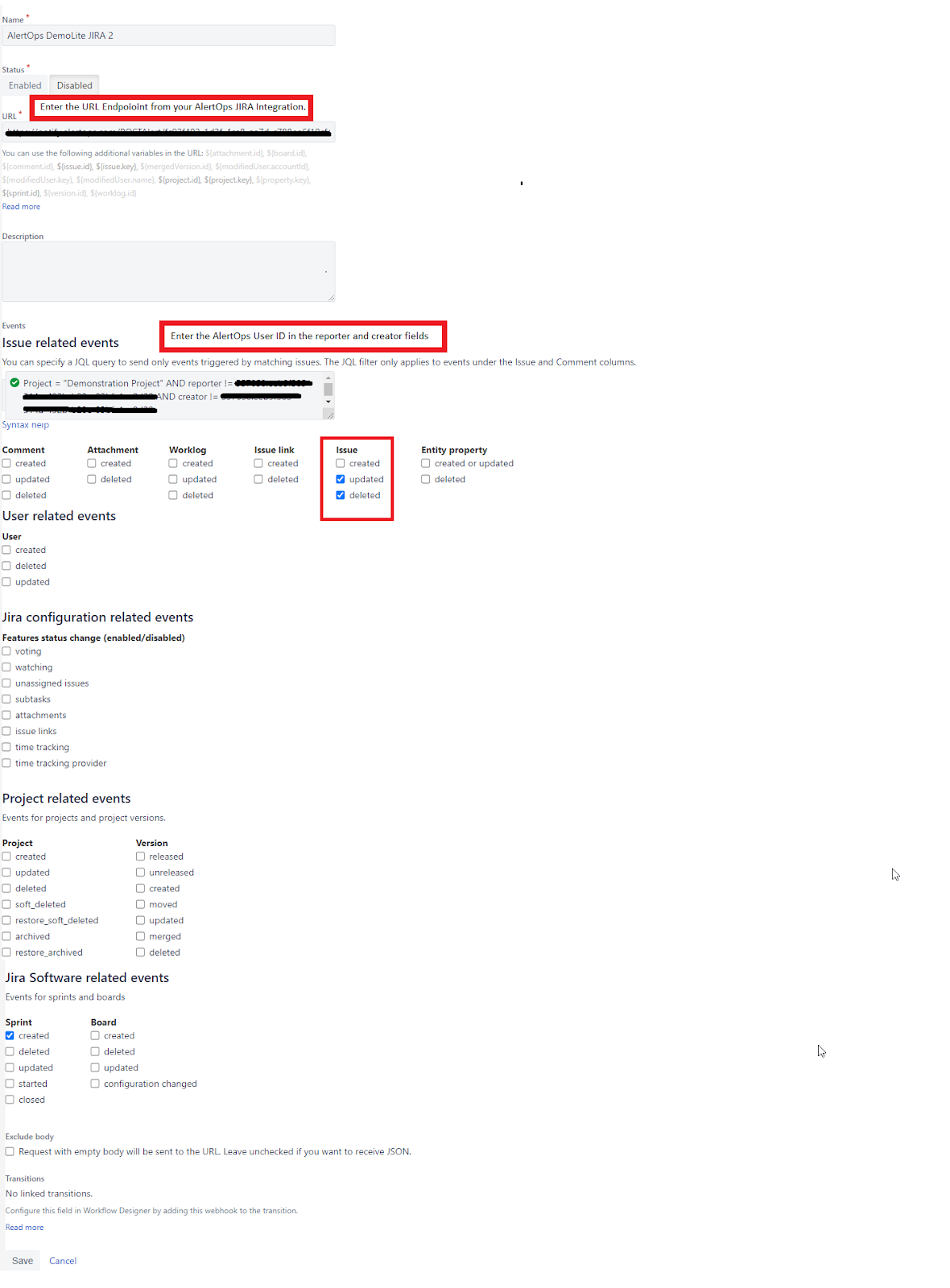Enable Version released event checkbox
Viewport: 950px width, 1288px height.
tap(141, 857)
